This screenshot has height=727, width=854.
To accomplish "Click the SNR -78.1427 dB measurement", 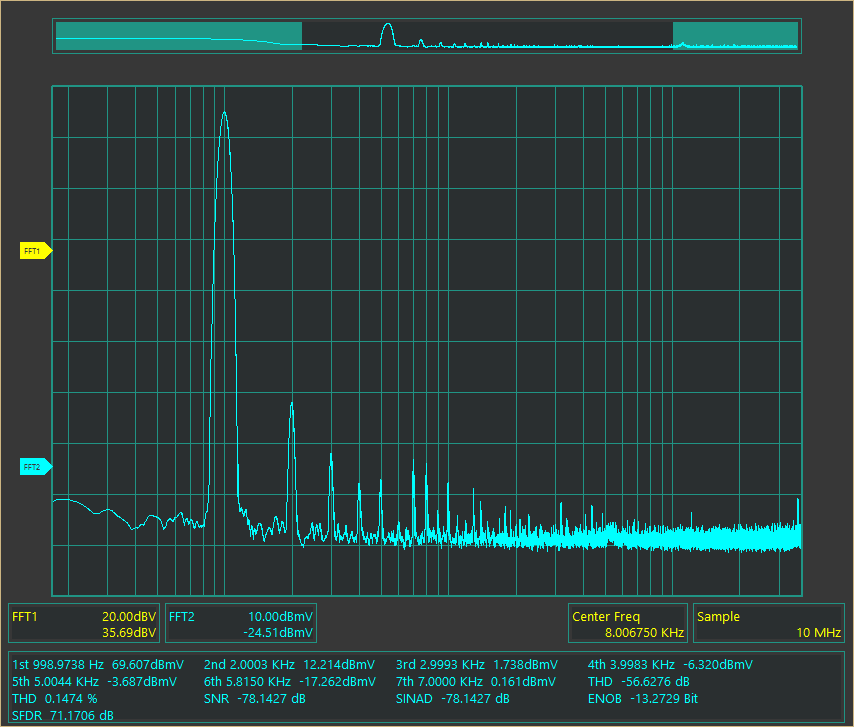I will coord(254,698).
